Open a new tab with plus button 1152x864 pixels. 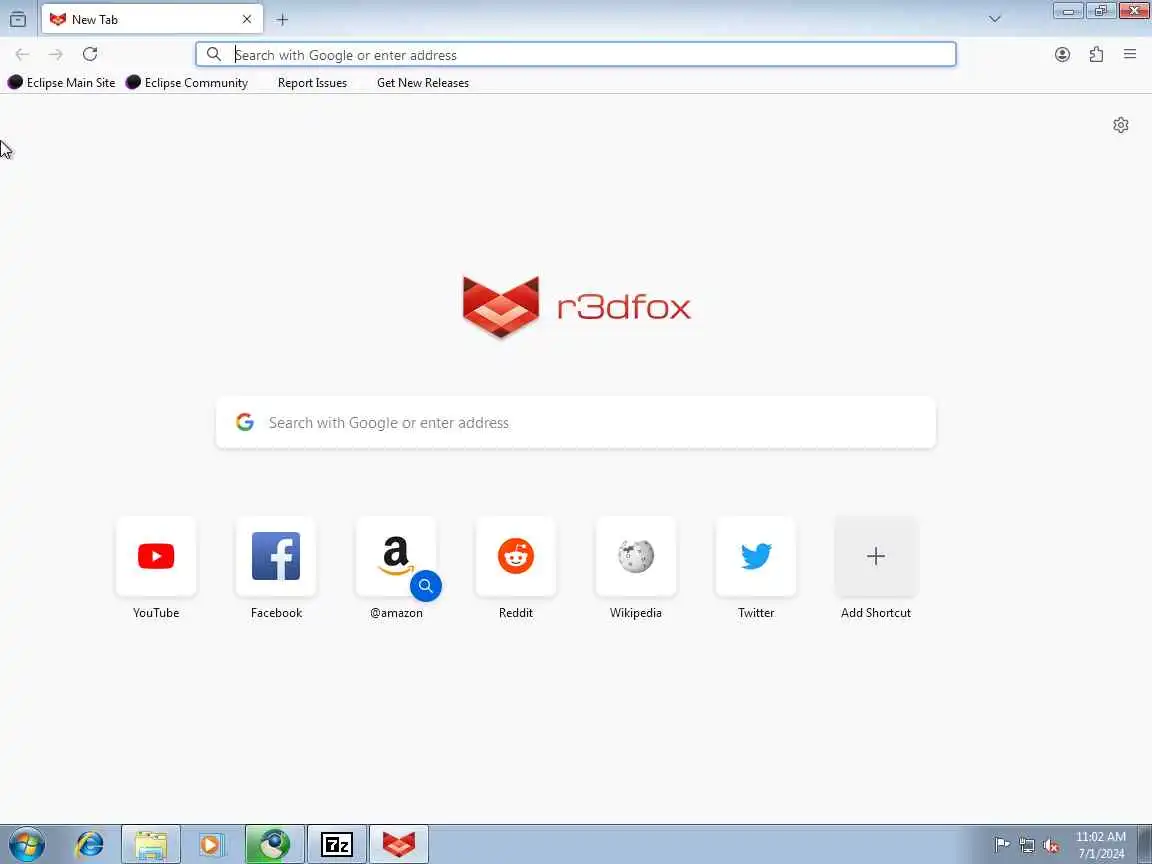click(x=282, y=20)
